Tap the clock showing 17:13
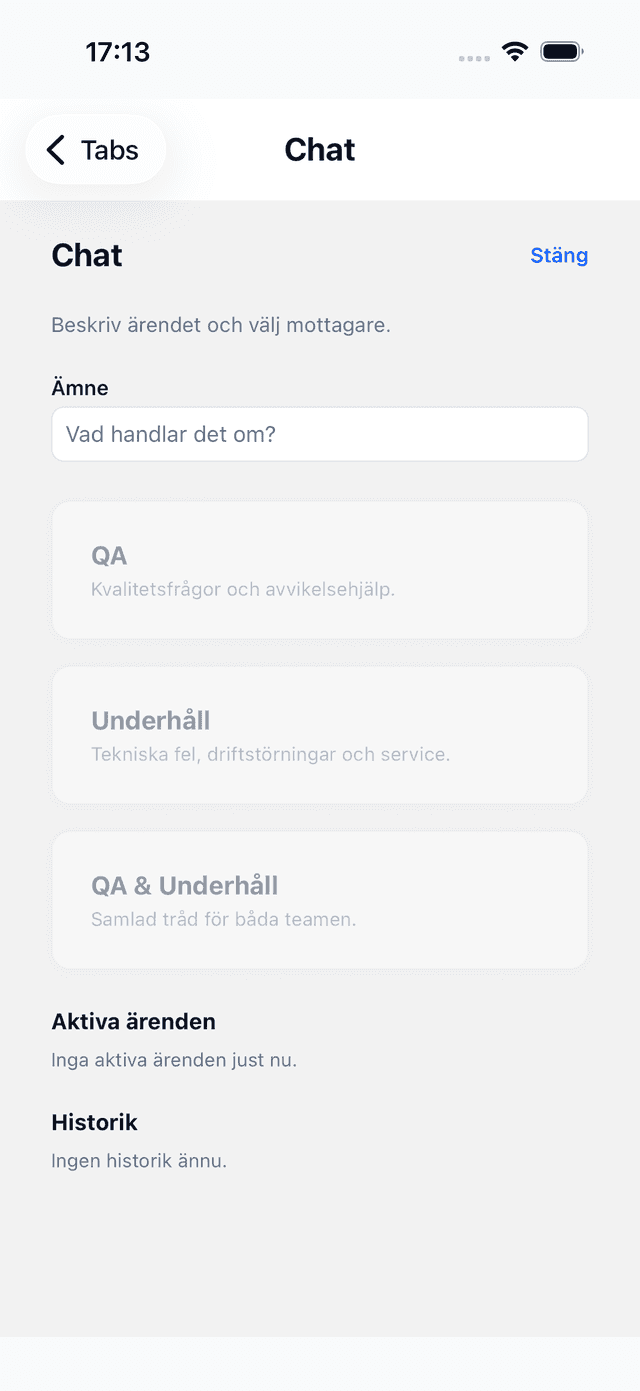 pyautogui.click(x=119, y=51)
